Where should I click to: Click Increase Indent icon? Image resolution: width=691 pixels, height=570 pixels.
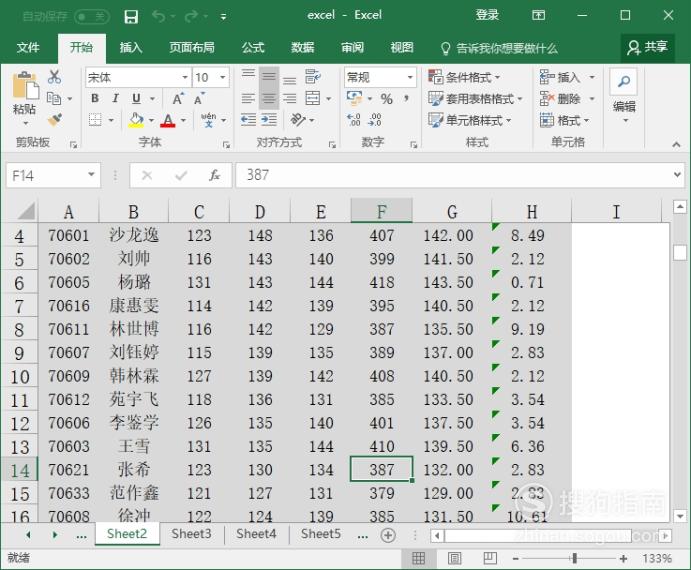[x=269, y=119]
